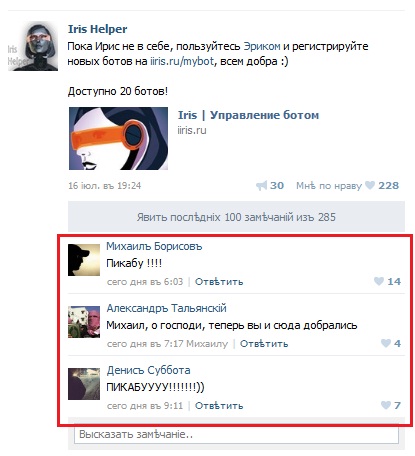Open Михаилъ Борисовъ's avatar
This screenshot has height=456, width=415.
pos(84,260)
